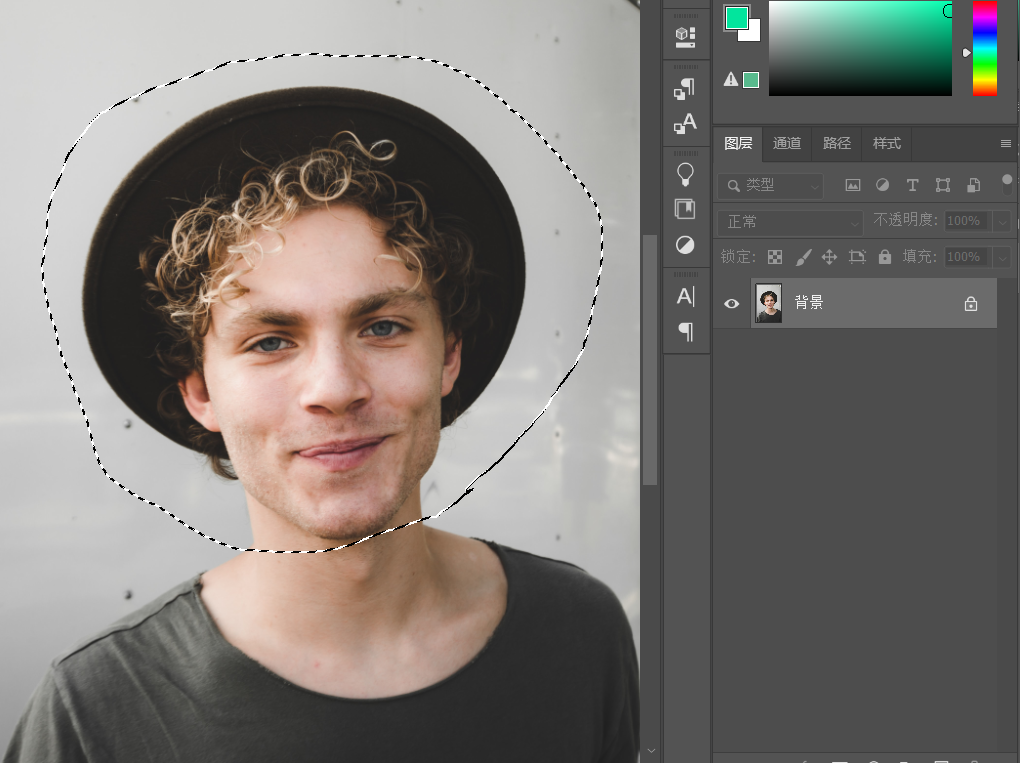Toggle layer filtering on/off switch

tap(1007, 184)
